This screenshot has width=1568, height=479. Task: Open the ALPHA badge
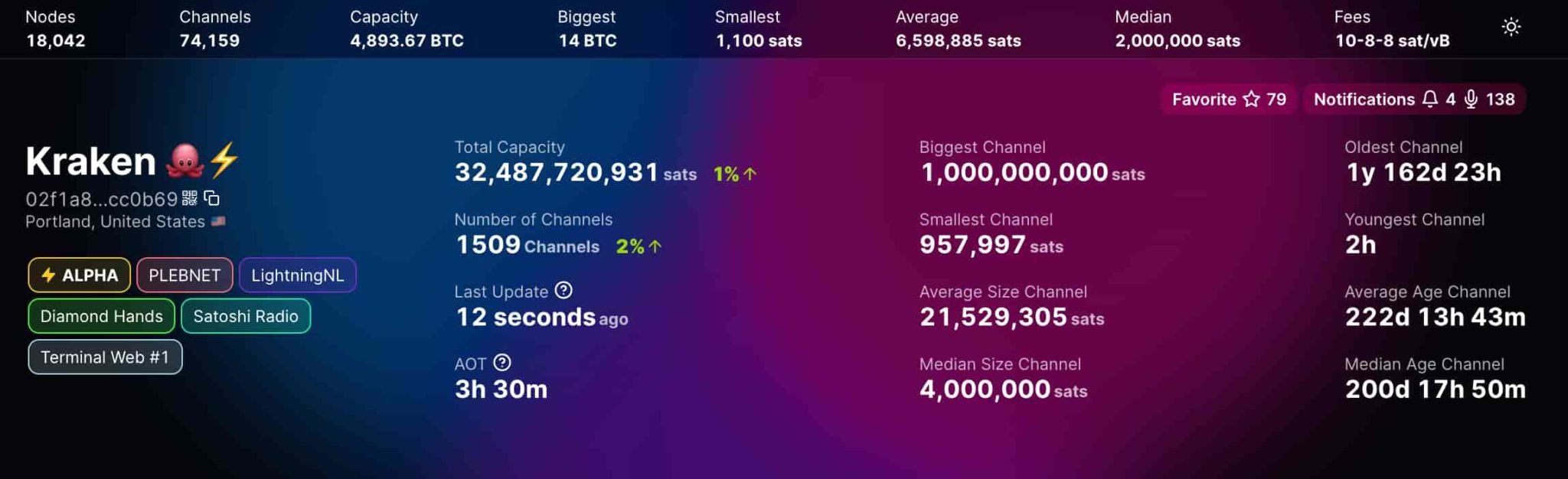coord(80,275)
